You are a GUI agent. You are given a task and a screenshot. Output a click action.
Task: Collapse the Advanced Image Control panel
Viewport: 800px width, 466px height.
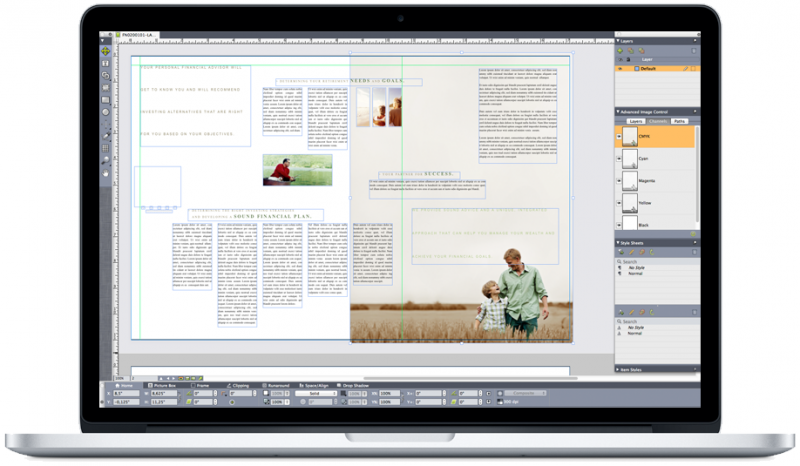pyautogui.click(x=618, y=110)
